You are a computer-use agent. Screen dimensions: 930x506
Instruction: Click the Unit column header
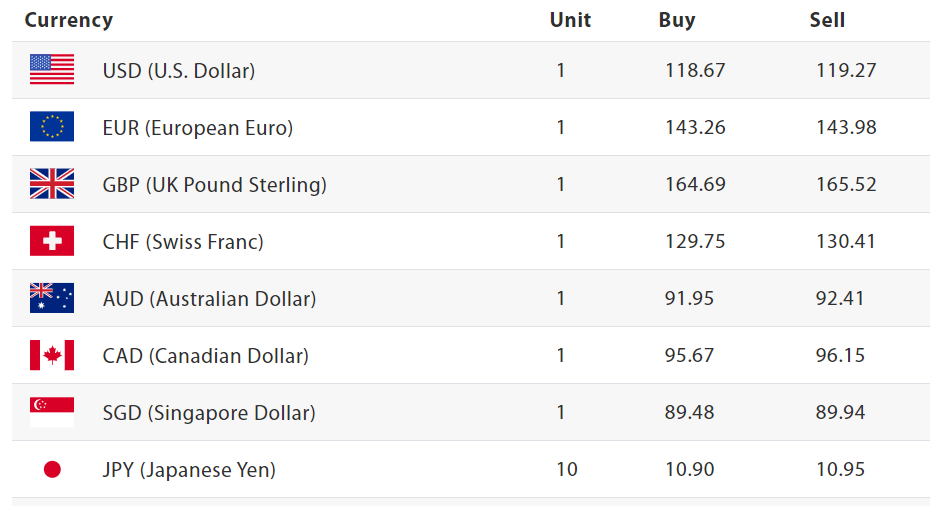(x=570, y=20)
